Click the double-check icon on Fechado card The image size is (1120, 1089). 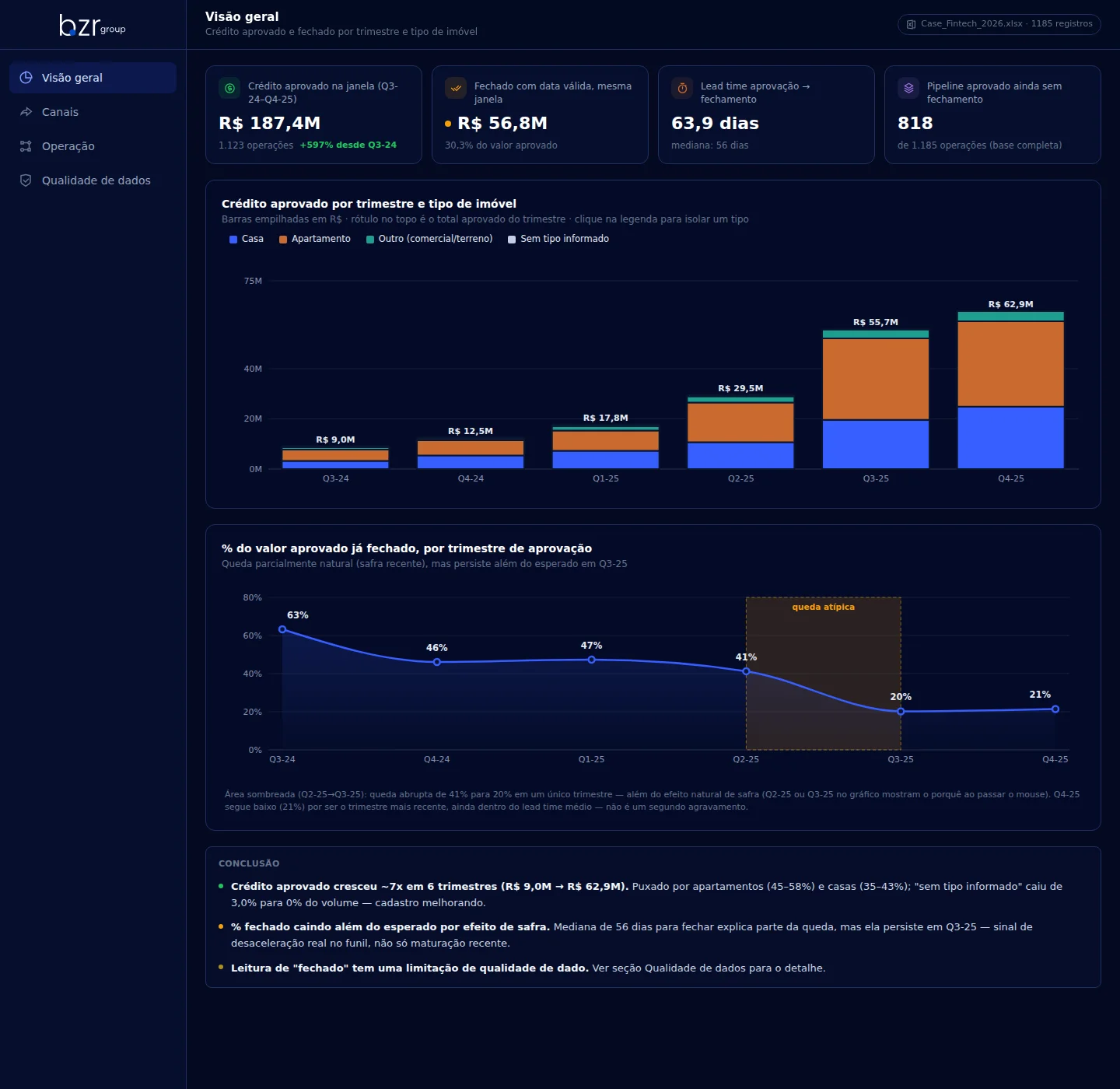pos(456,89)
